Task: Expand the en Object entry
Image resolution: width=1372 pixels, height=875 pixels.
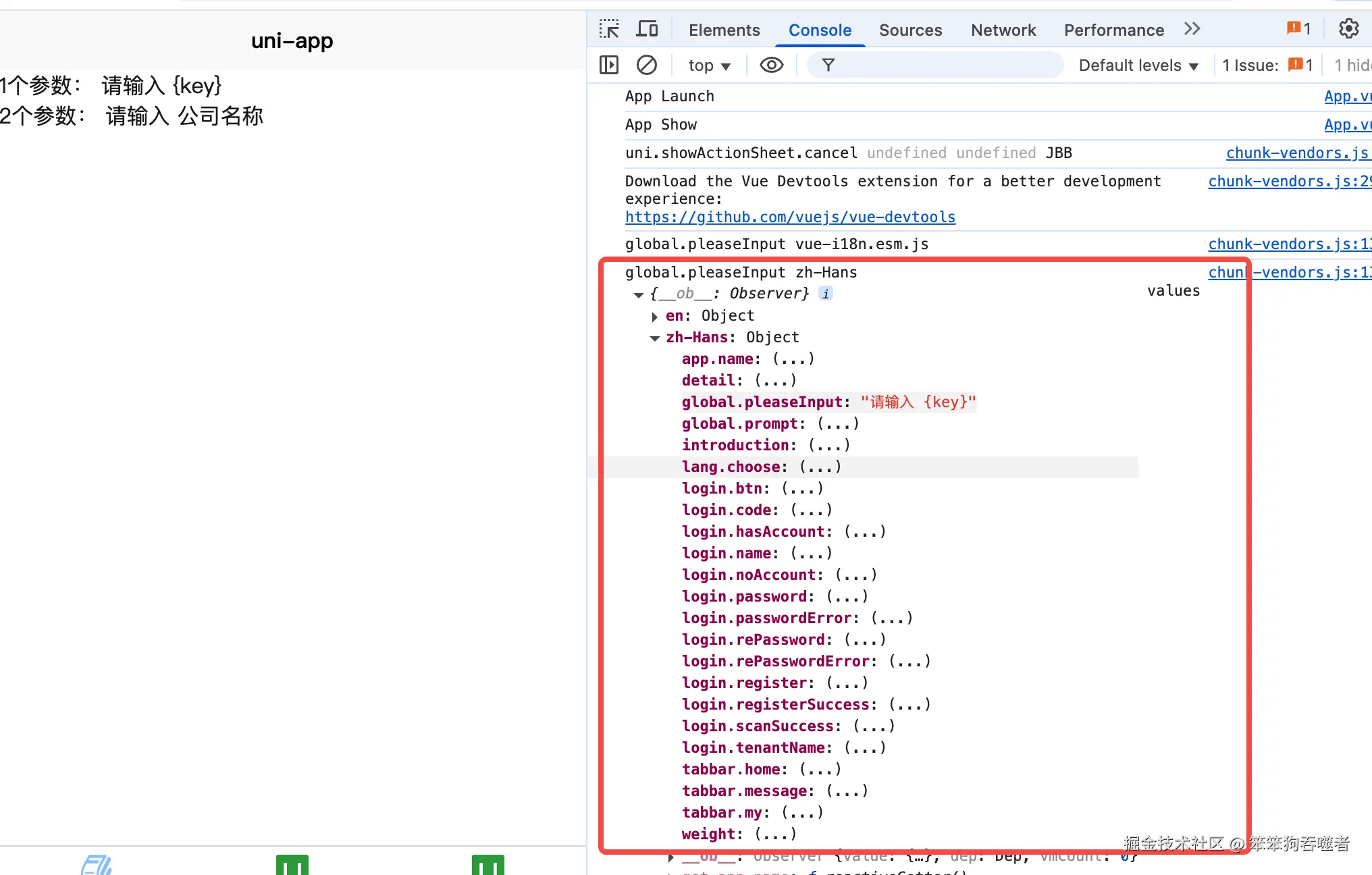Action: tap(654, 316)
